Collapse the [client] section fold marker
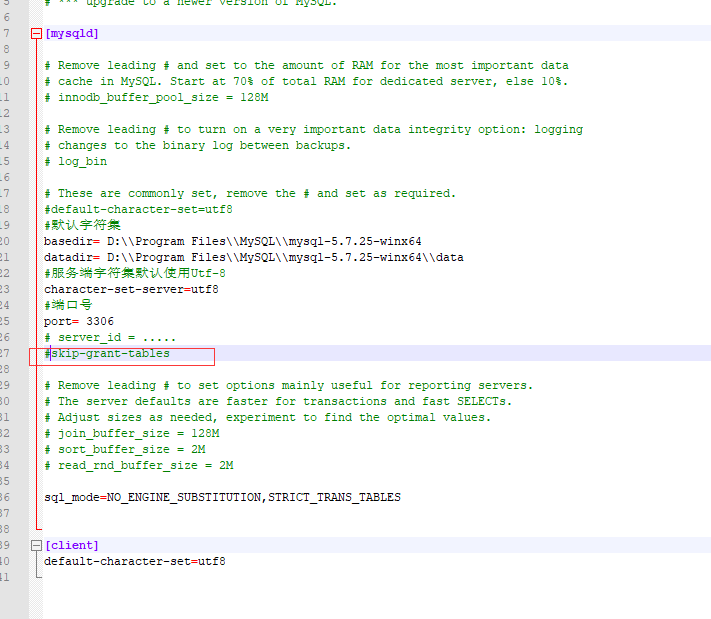The width and height of the screenshot is (711, 619). 36,545
